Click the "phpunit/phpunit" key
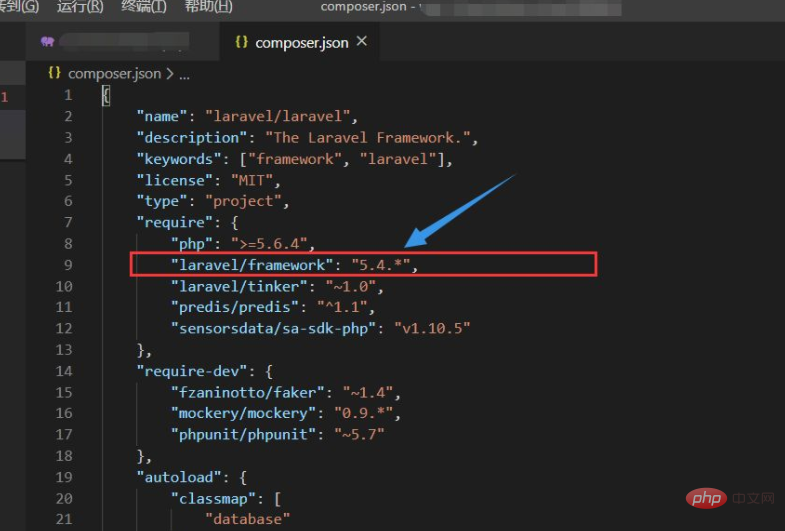Screen dimensions: 785x531 243,434
